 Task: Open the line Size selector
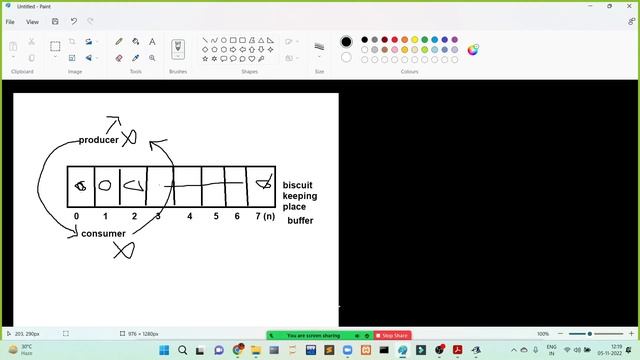point(319,49)
